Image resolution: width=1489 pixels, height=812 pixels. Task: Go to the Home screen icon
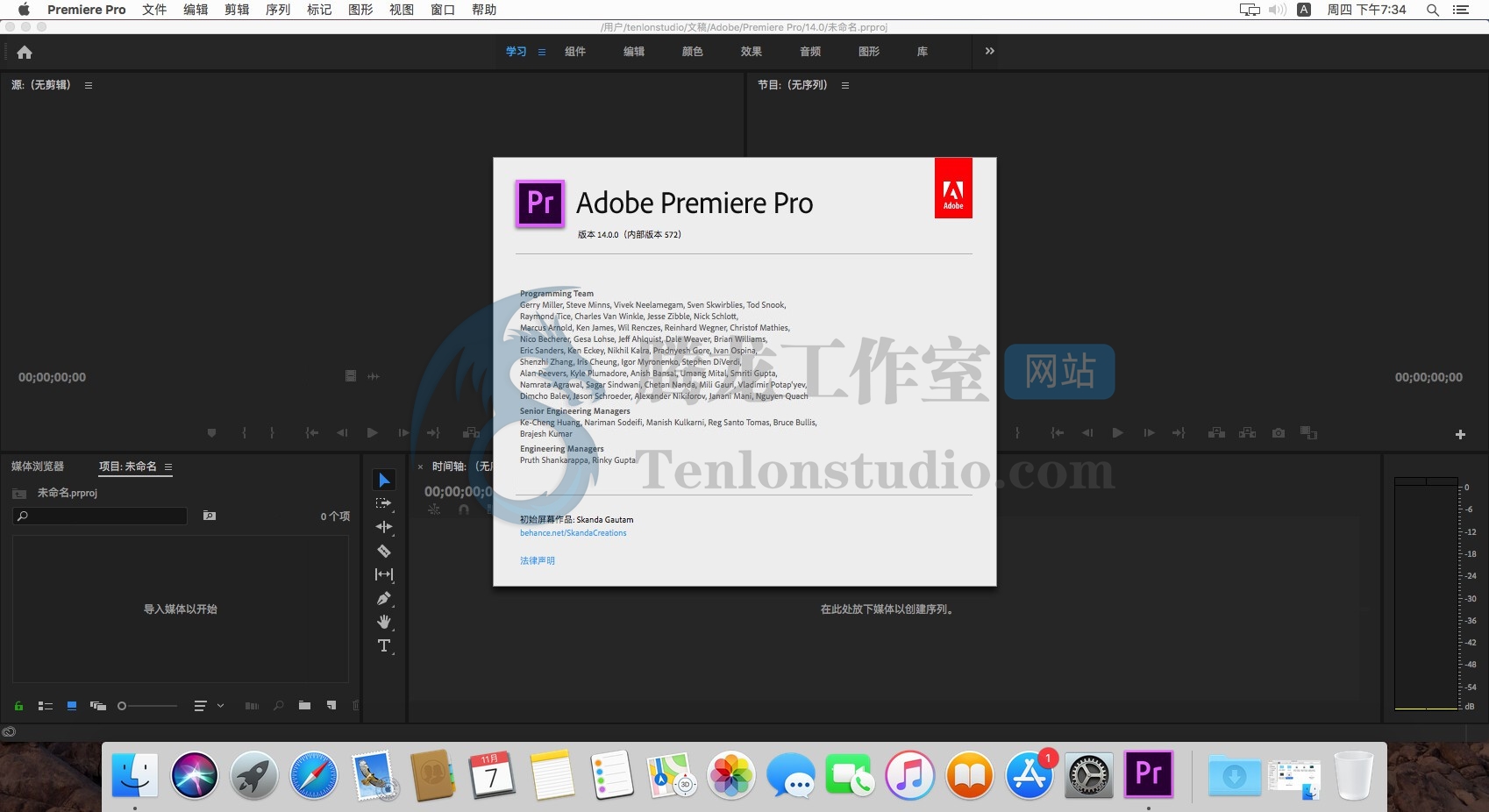[x=25, y=52]
